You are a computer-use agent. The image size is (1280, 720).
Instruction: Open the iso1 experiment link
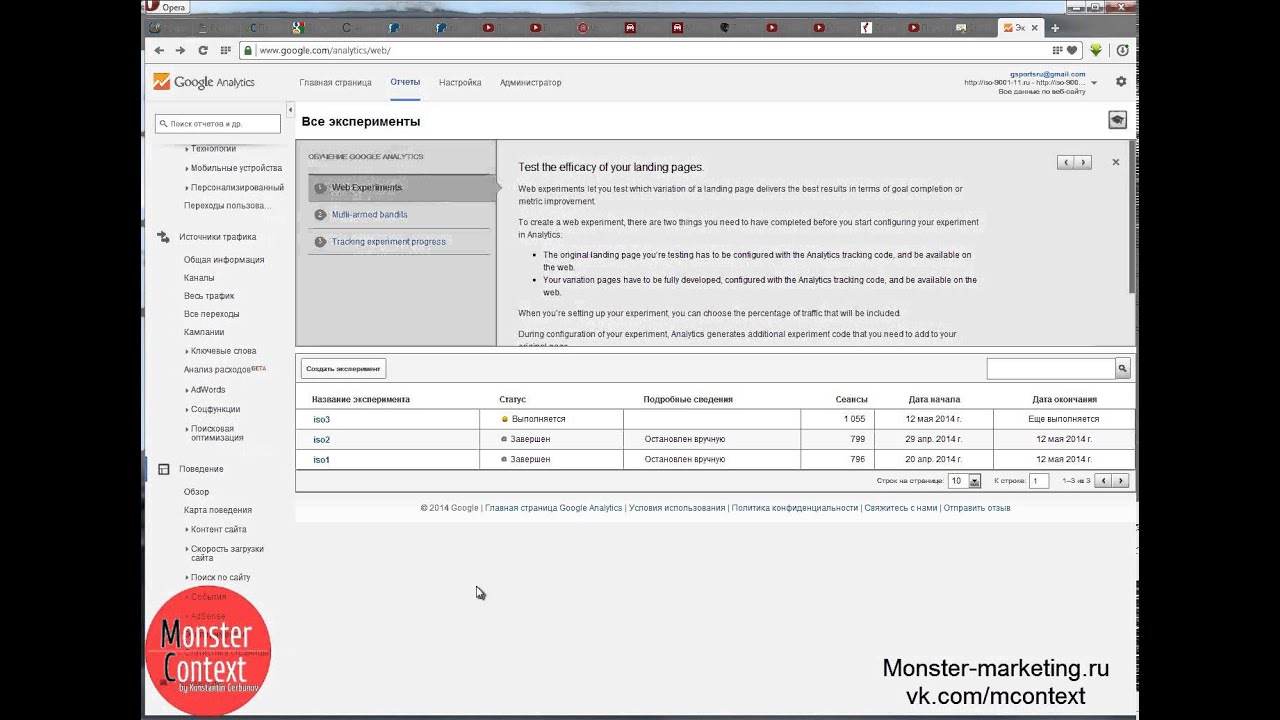tap(321, 460)
